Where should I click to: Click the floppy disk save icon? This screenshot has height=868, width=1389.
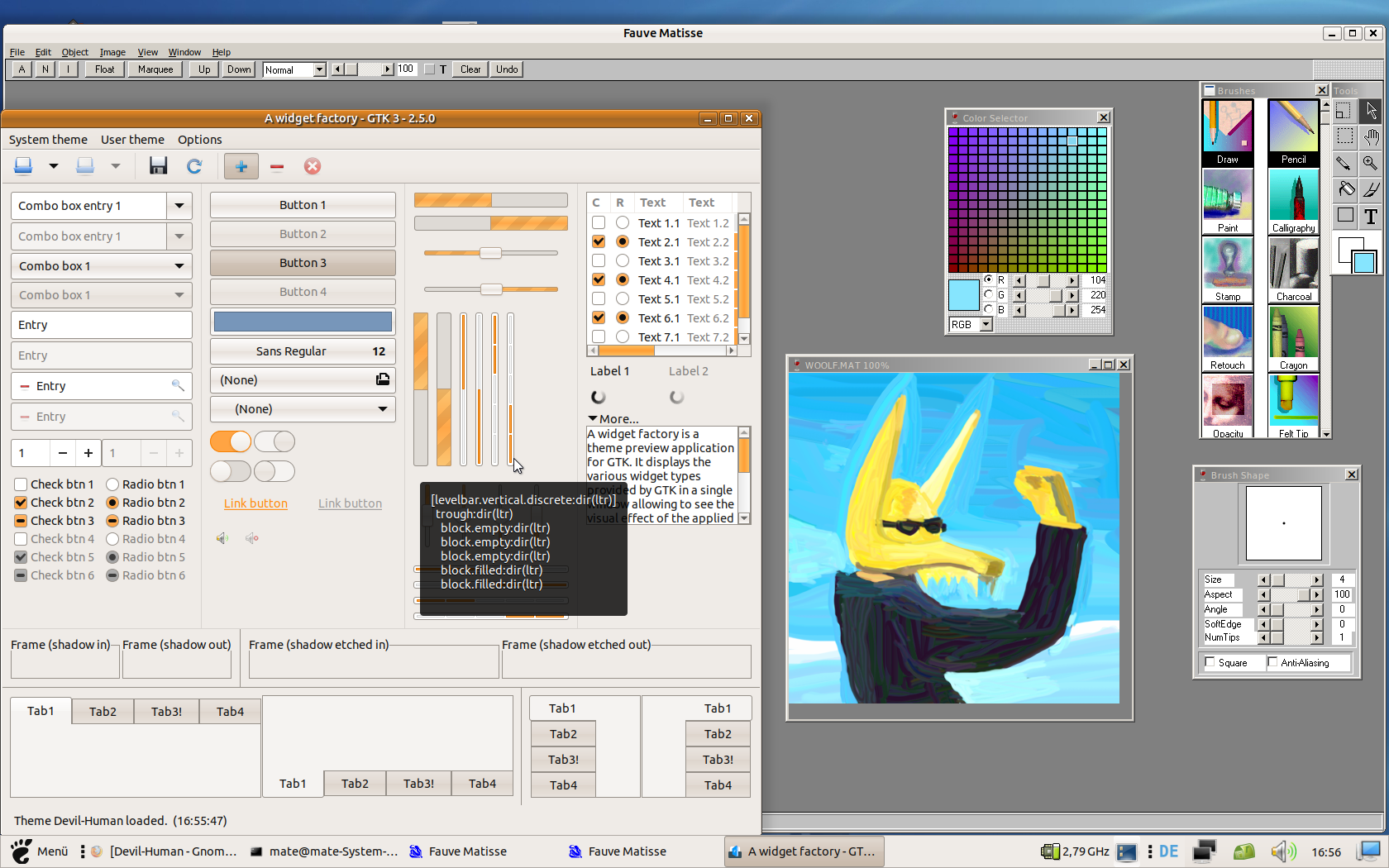(158, 166)
